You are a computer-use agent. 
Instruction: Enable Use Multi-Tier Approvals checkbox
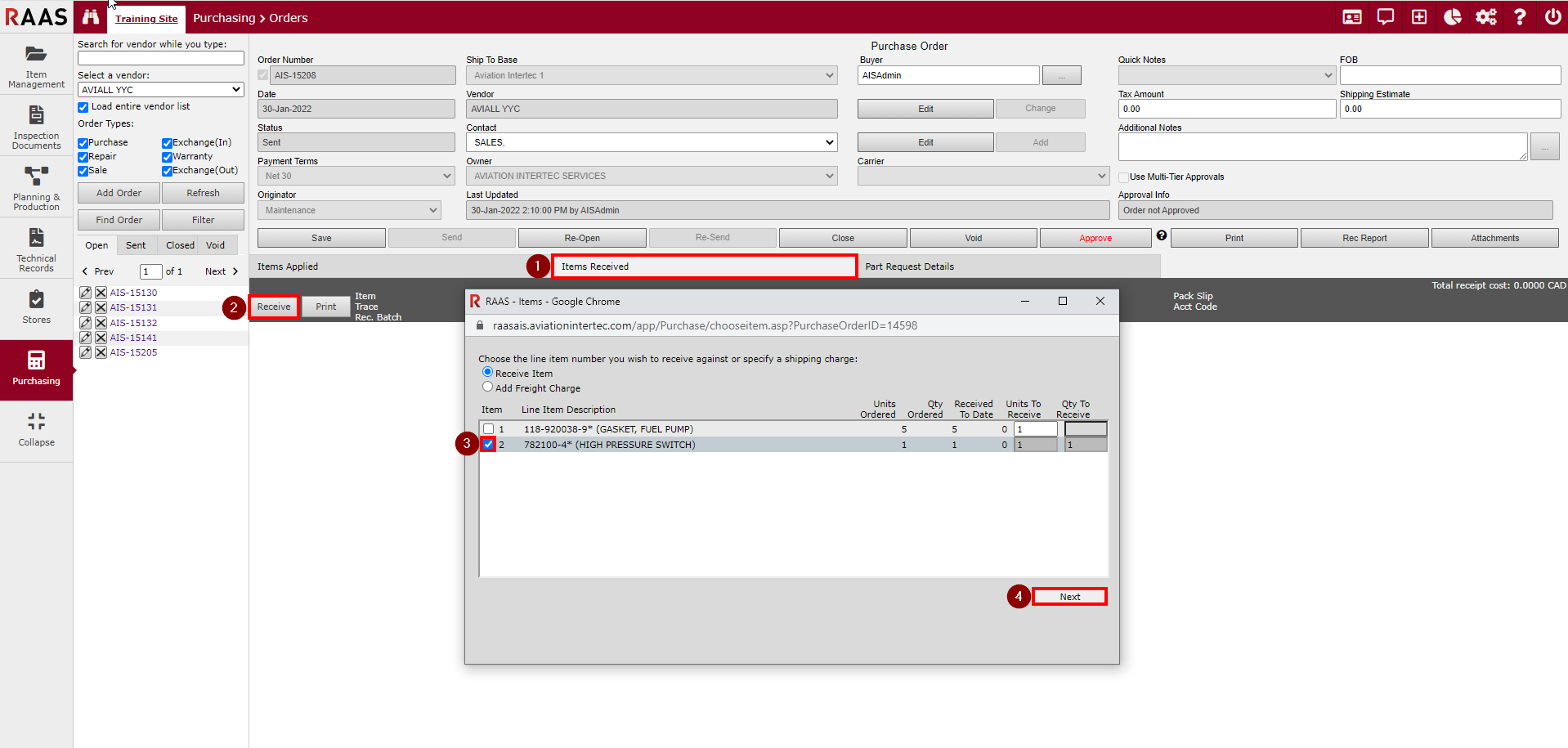(1124, 177)
